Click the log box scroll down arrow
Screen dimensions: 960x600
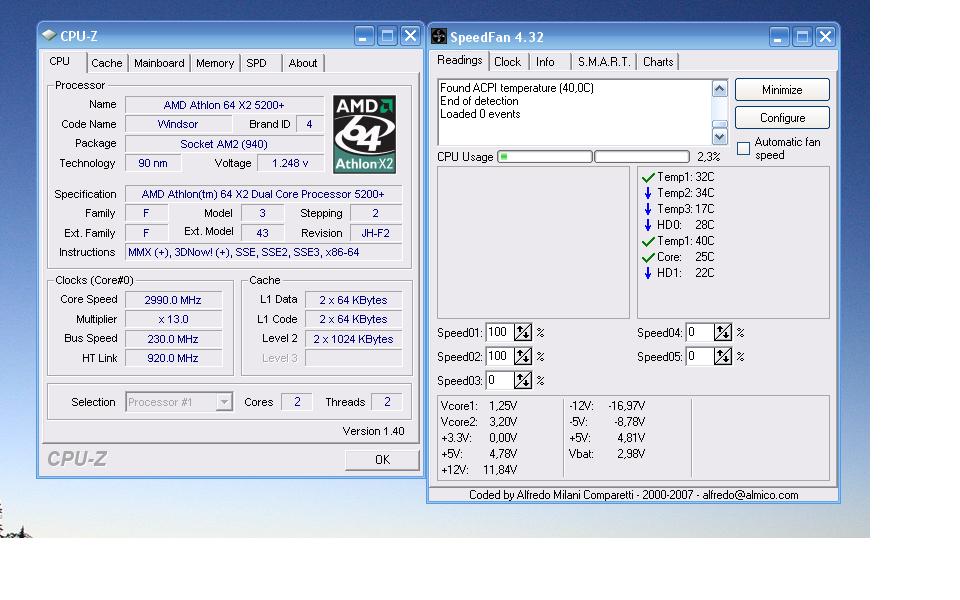pyautogui.click(x=719, y=137)
